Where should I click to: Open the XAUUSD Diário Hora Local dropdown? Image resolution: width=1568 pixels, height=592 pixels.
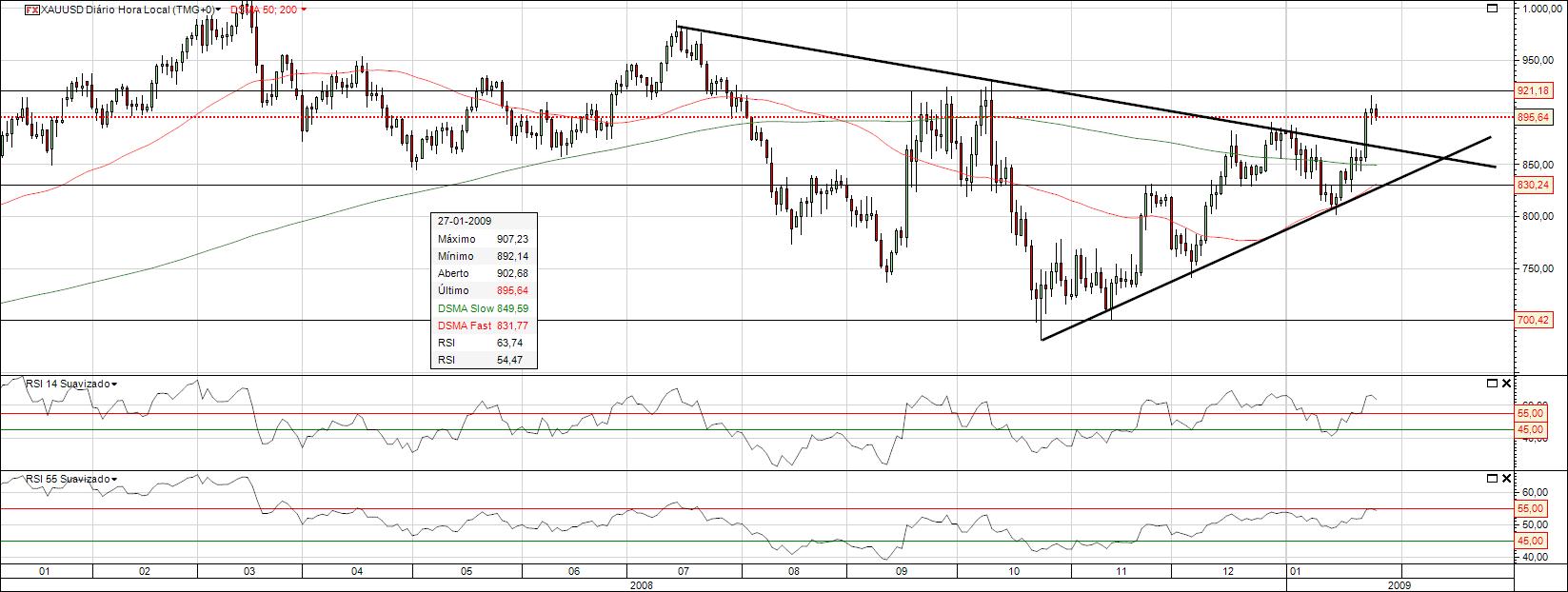218,10
